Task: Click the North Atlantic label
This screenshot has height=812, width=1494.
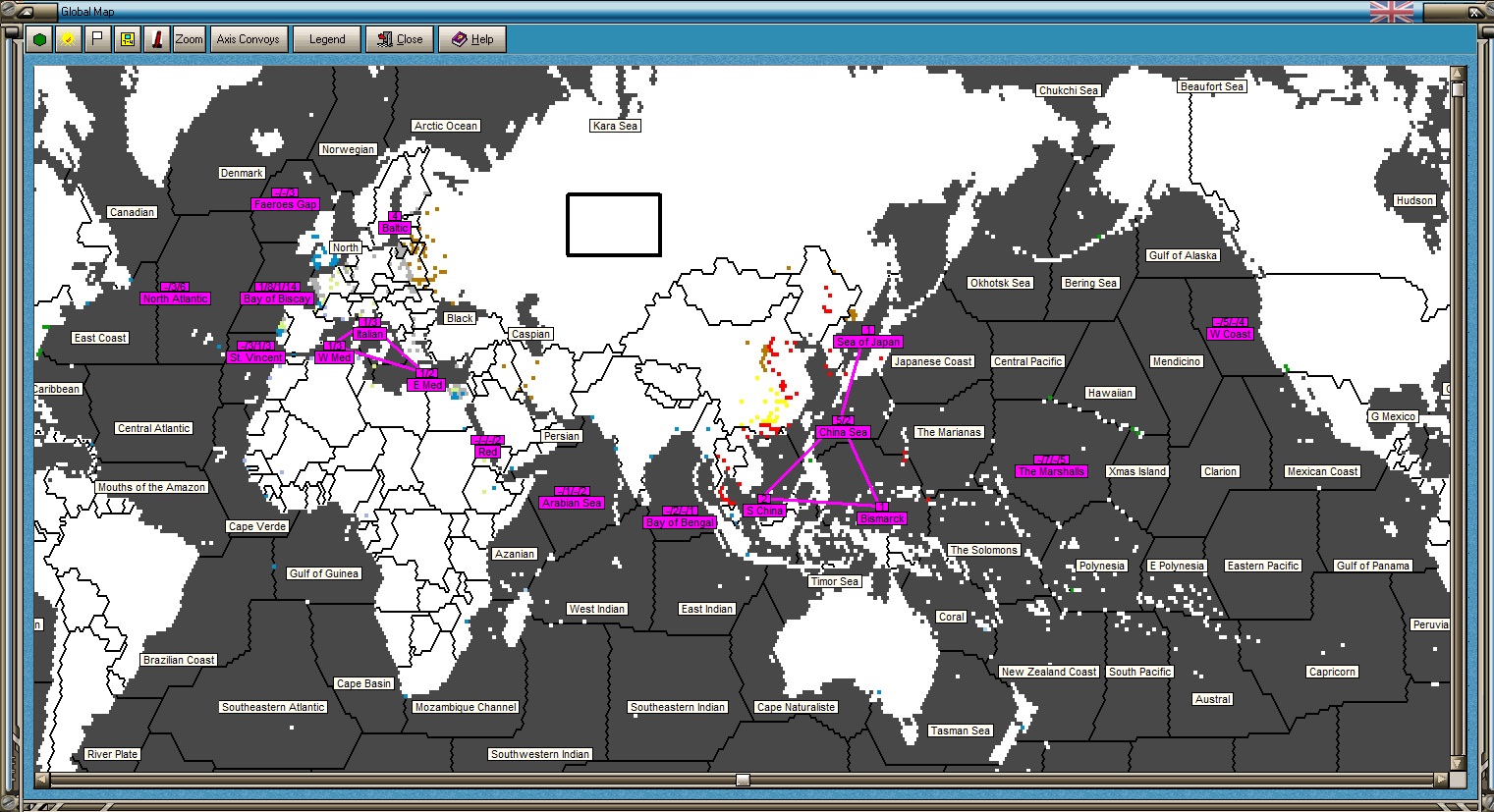Action: pos(175,298)
